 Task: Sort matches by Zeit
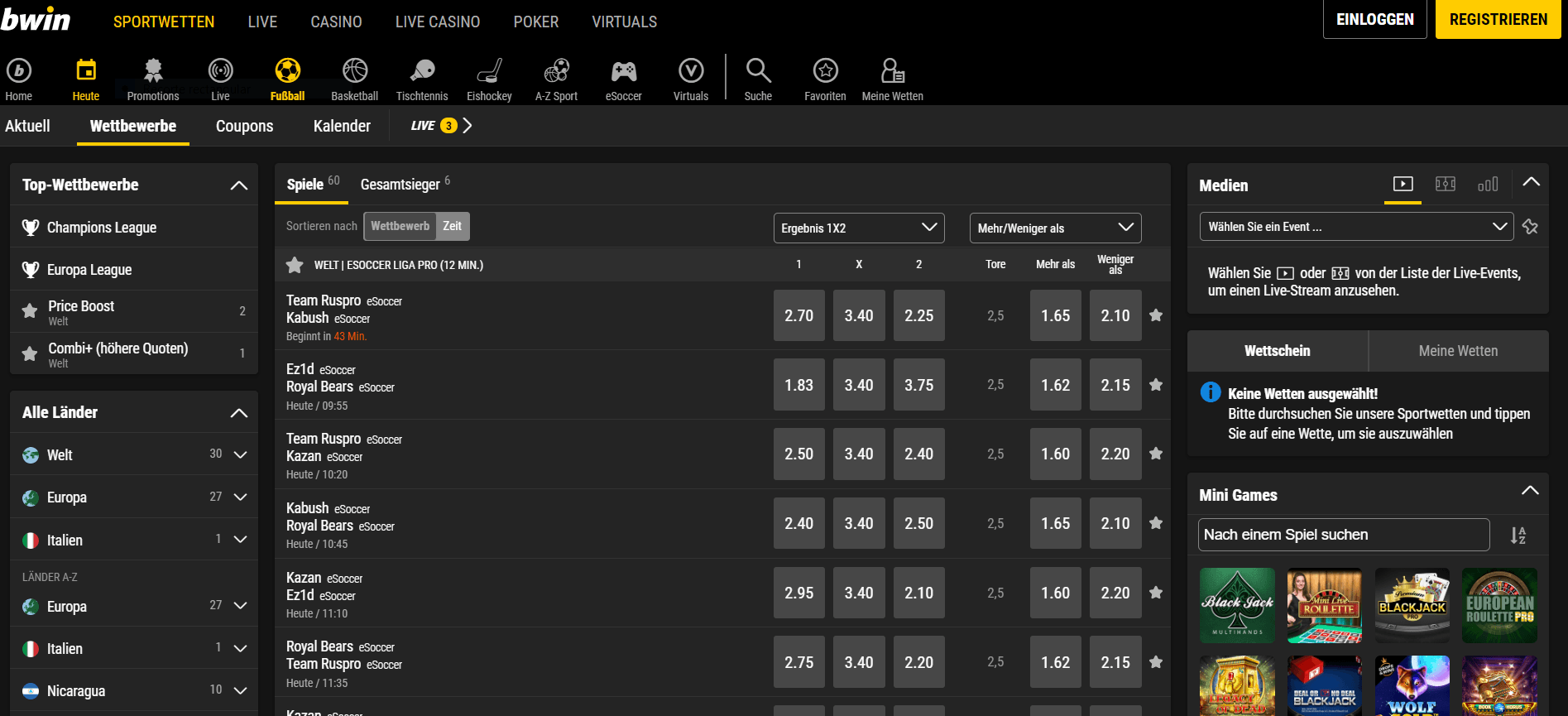(x=453, y=226)
